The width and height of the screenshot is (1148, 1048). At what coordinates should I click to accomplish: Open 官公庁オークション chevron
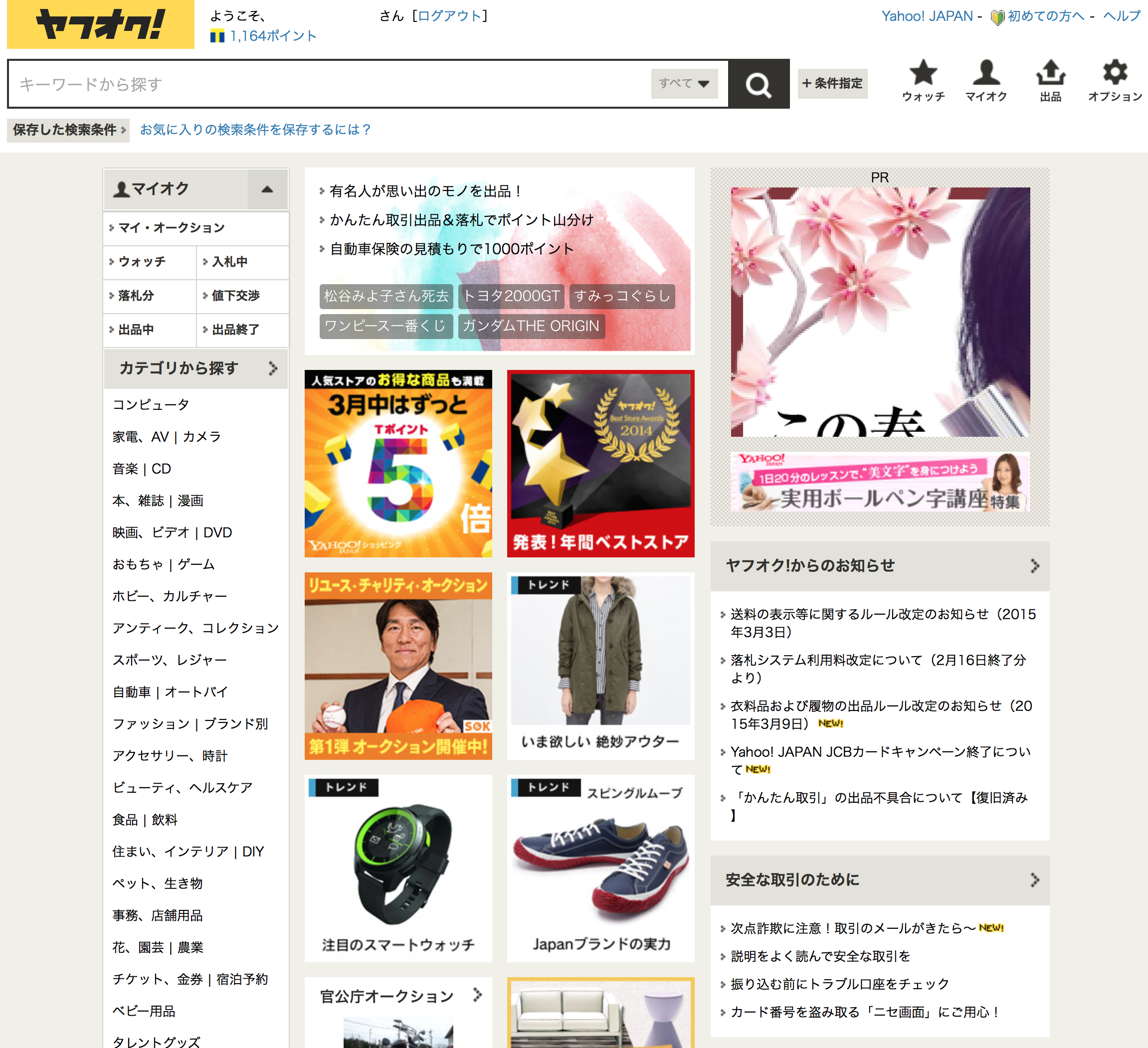click(477, 995)
